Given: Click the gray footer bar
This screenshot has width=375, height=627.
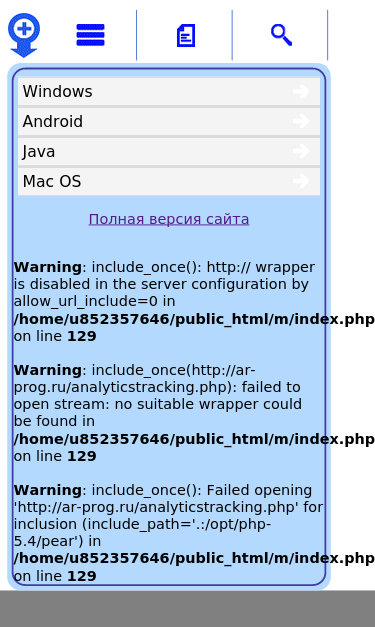Looking at the screenshot, I should pos(188,609).
